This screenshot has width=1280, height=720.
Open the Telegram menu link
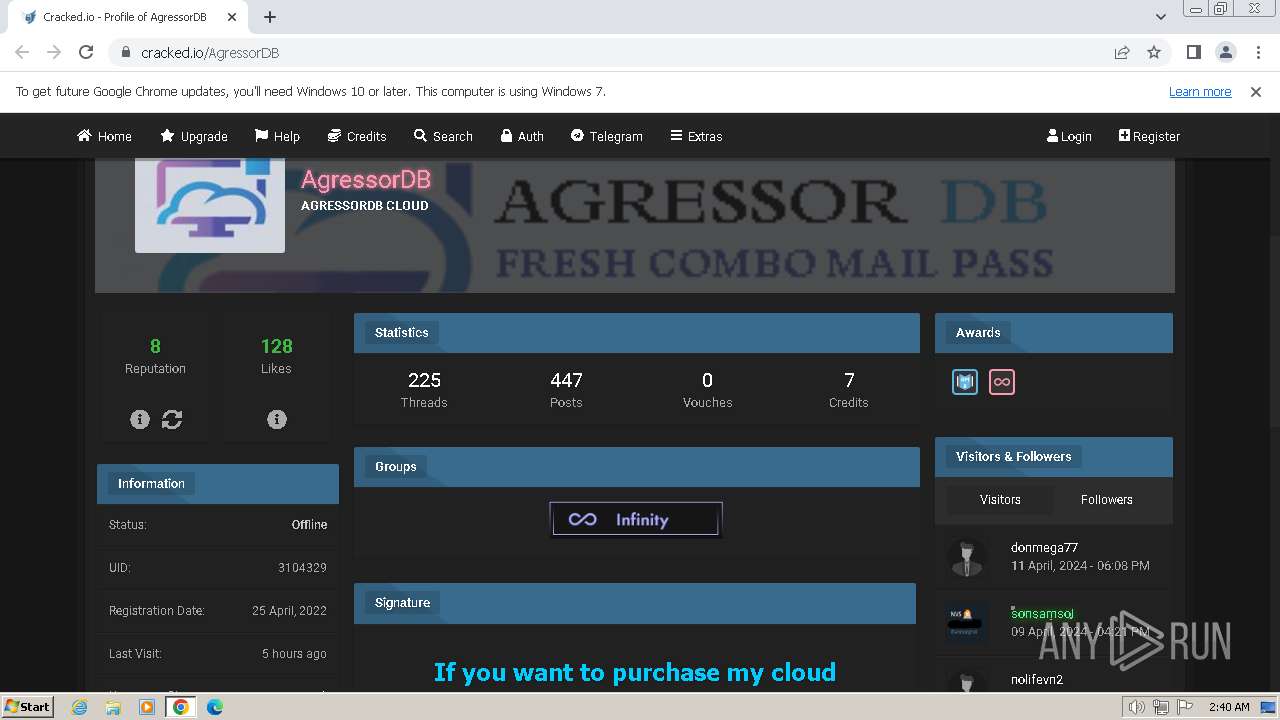pyautogui.click(x=606, y=136)
